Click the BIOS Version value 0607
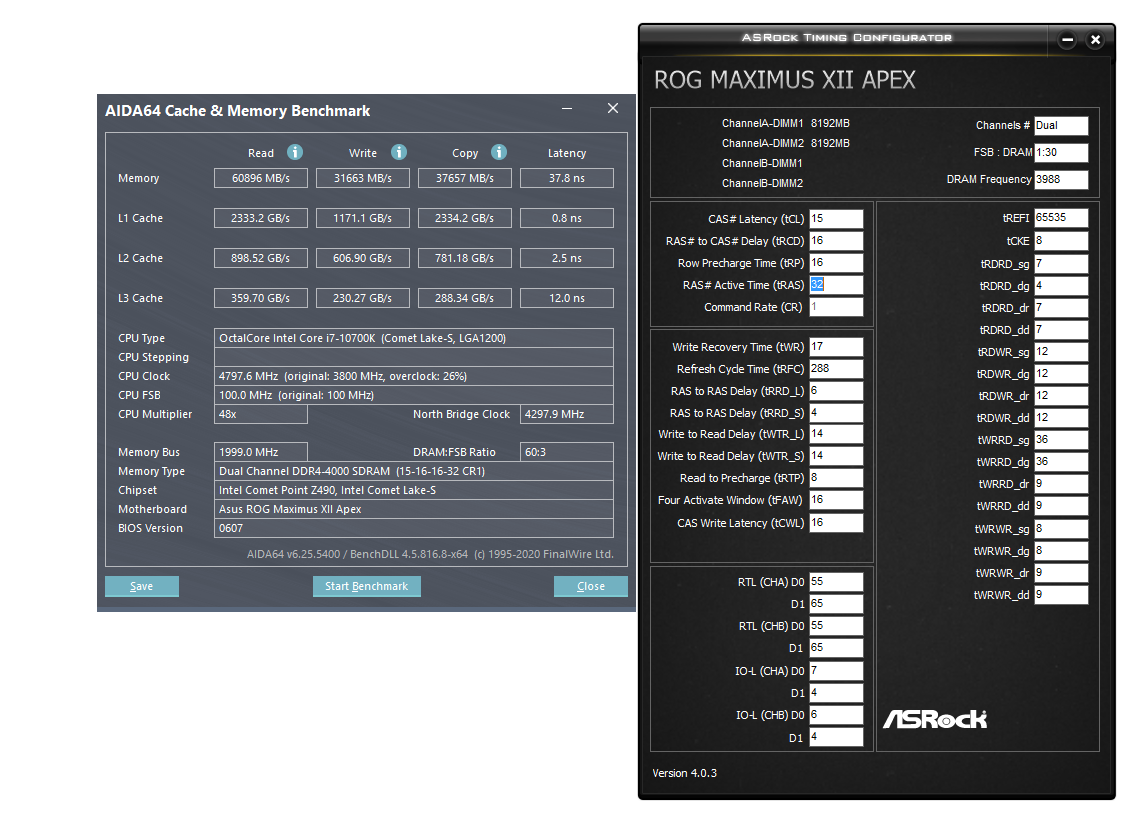This screenshot has height=833, width=1140. pyautogui.click(x=414, y=528)
